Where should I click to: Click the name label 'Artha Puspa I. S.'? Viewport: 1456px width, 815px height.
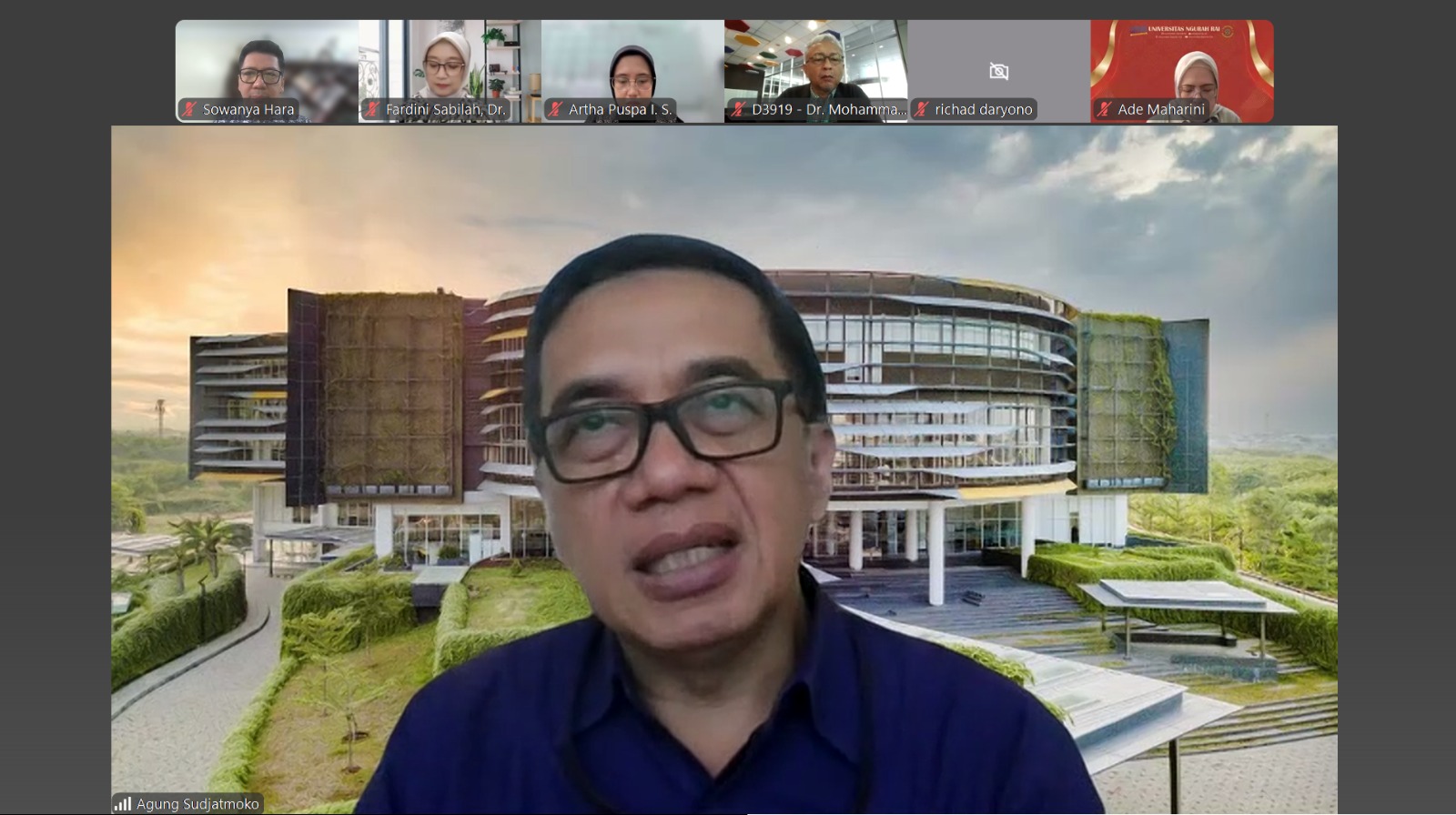(x=620, y=109)
